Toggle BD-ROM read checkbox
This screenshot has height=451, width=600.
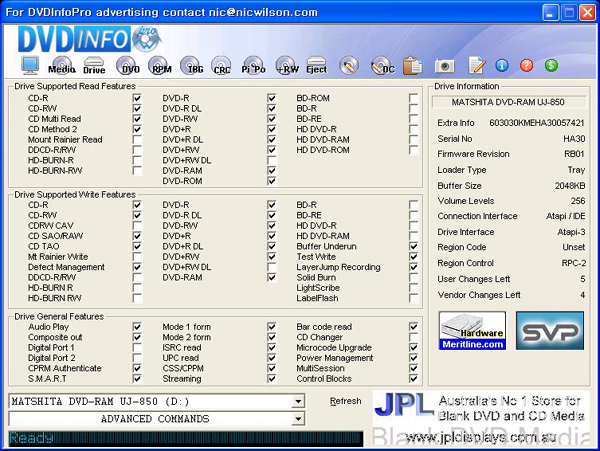pos(413,98)
